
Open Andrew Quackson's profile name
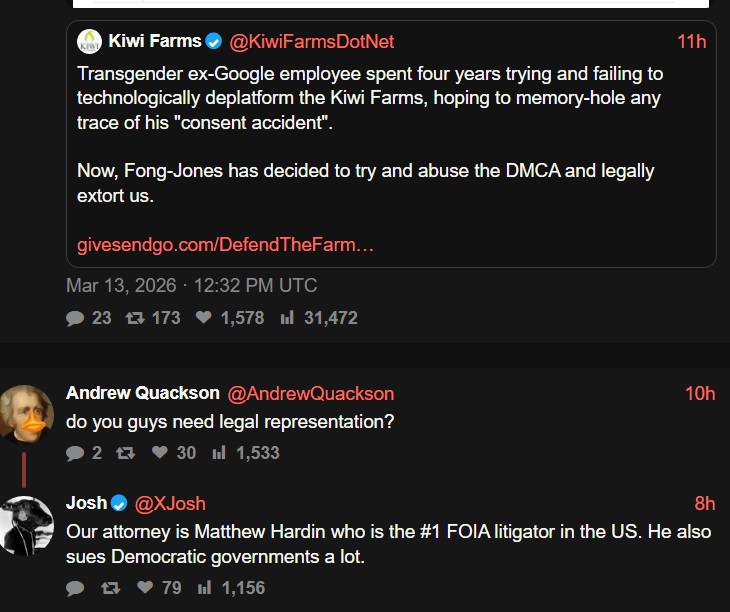[142, 393]
